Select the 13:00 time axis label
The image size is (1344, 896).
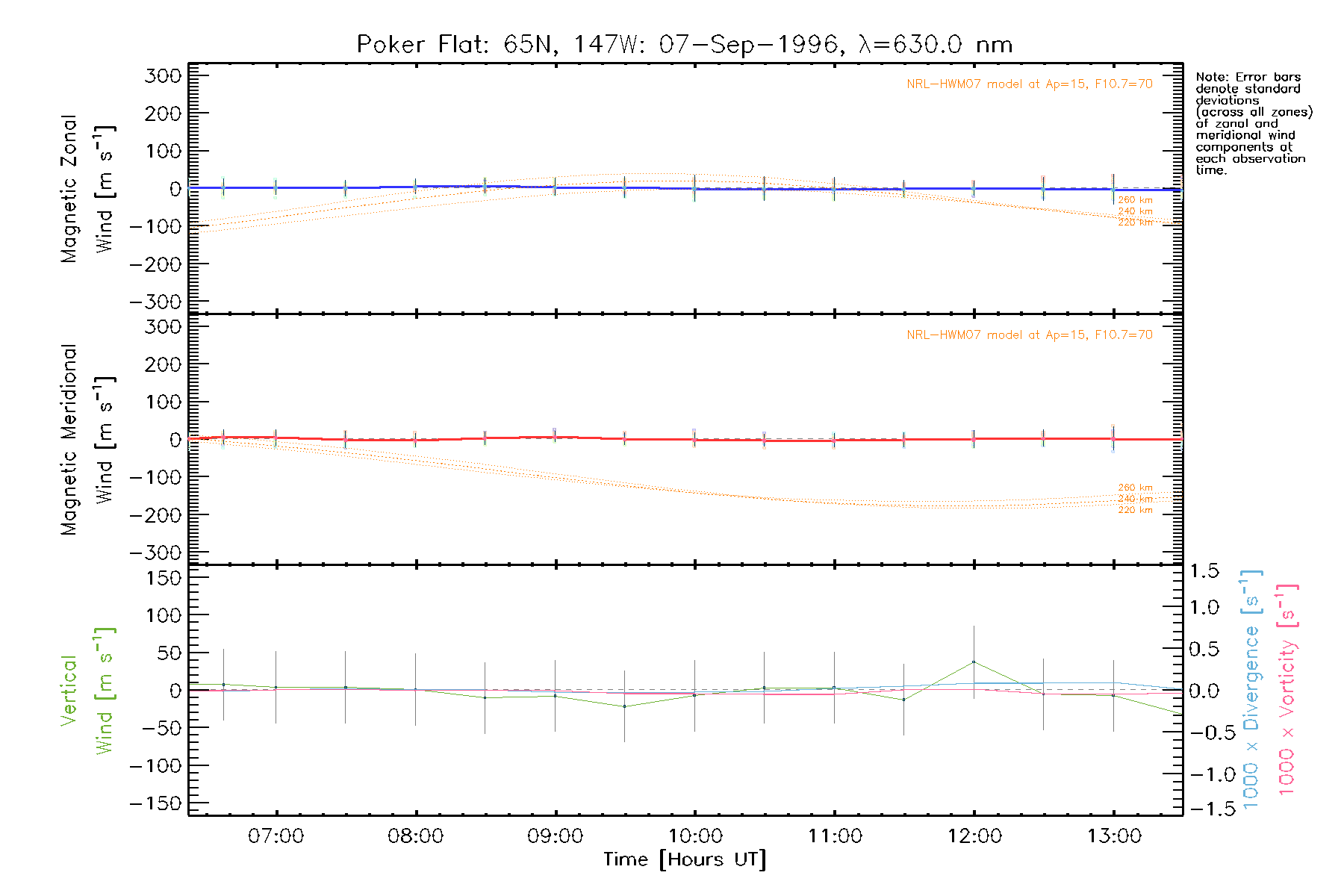tap(1114, 836)
